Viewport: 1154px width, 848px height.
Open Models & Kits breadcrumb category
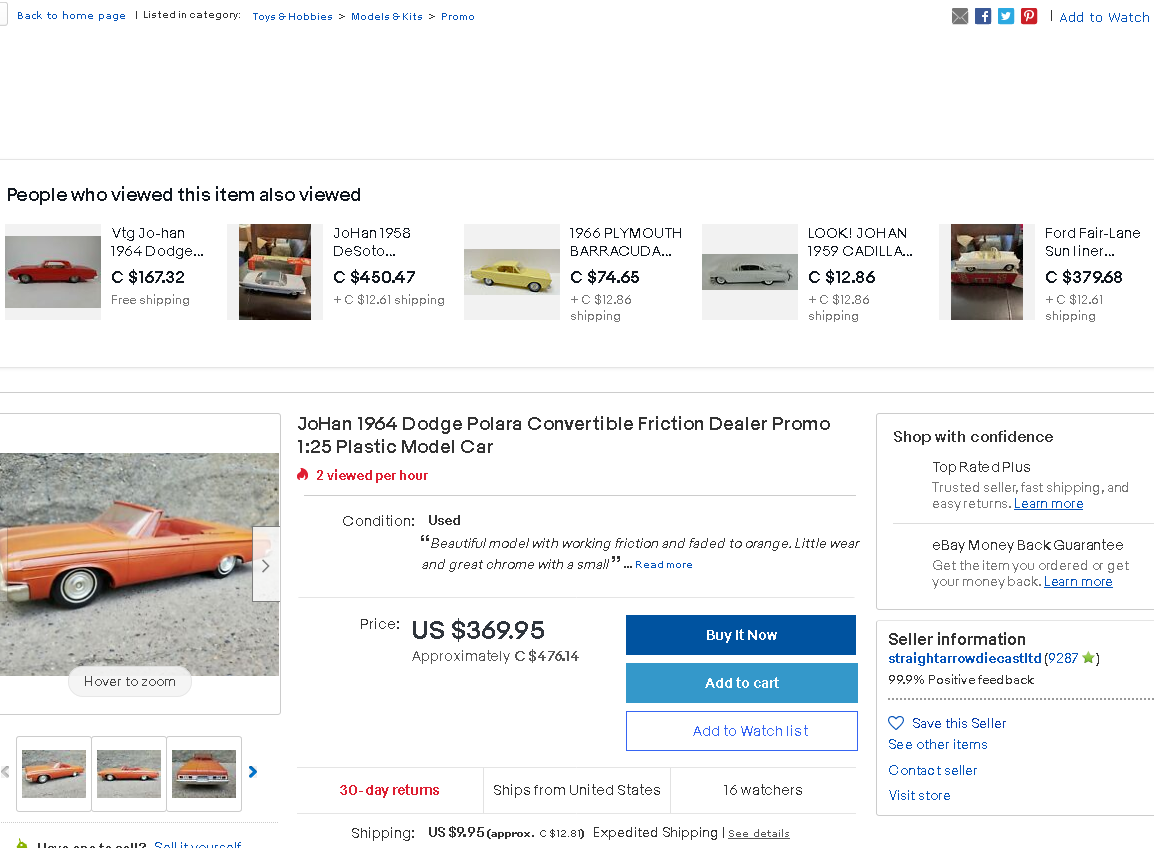(386, 16)
